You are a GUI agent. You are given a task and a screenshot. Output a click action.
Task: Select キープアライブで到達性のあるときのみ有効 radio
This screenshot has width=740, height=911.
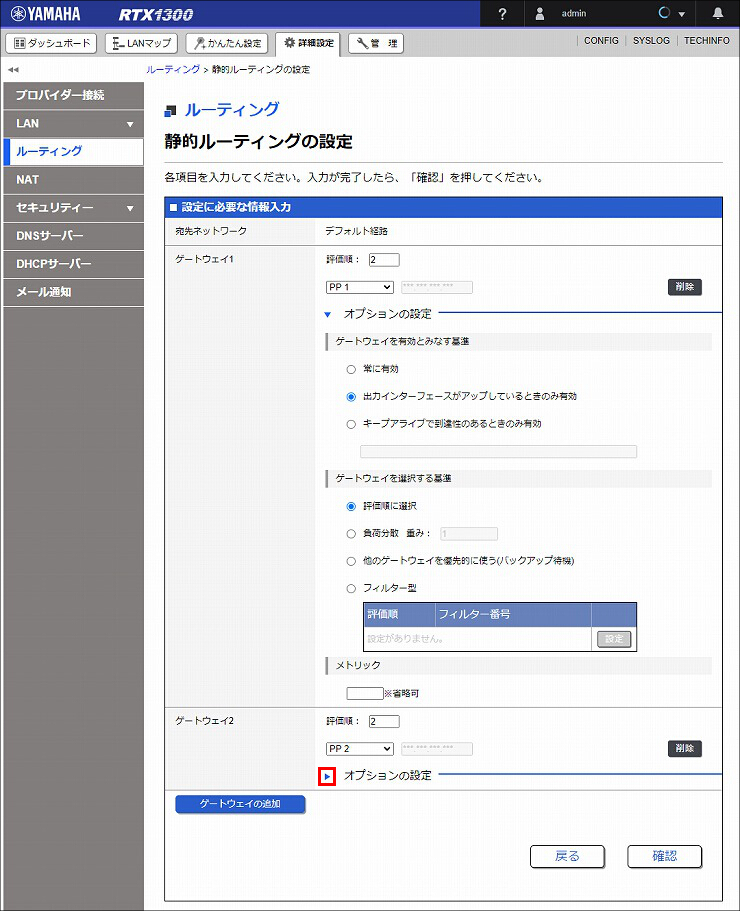351,424
